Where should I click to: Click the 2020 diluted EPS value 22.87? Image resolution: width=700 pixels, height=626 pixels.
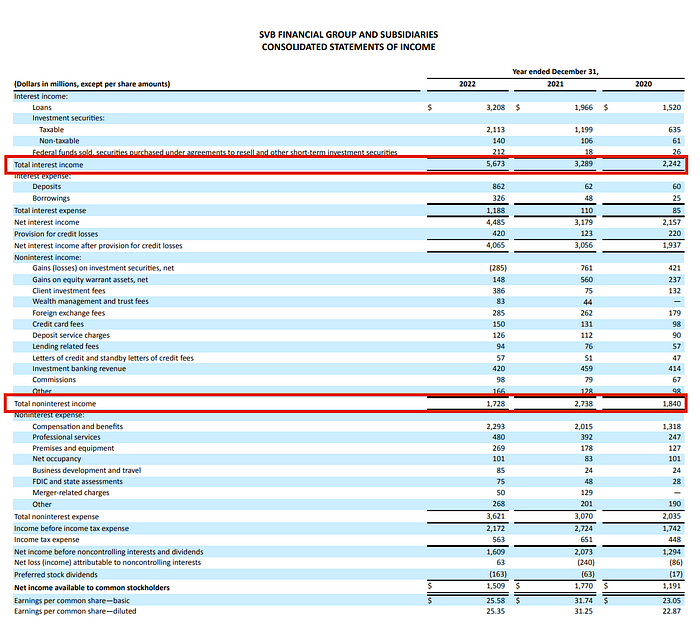click(672, 611)
